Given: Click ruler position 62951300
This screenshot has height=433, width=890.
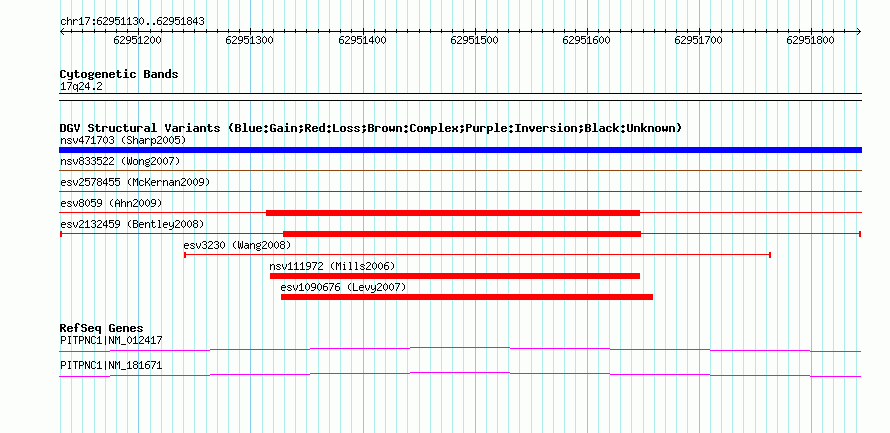Looking at the screenshot, I should [249, 40].
